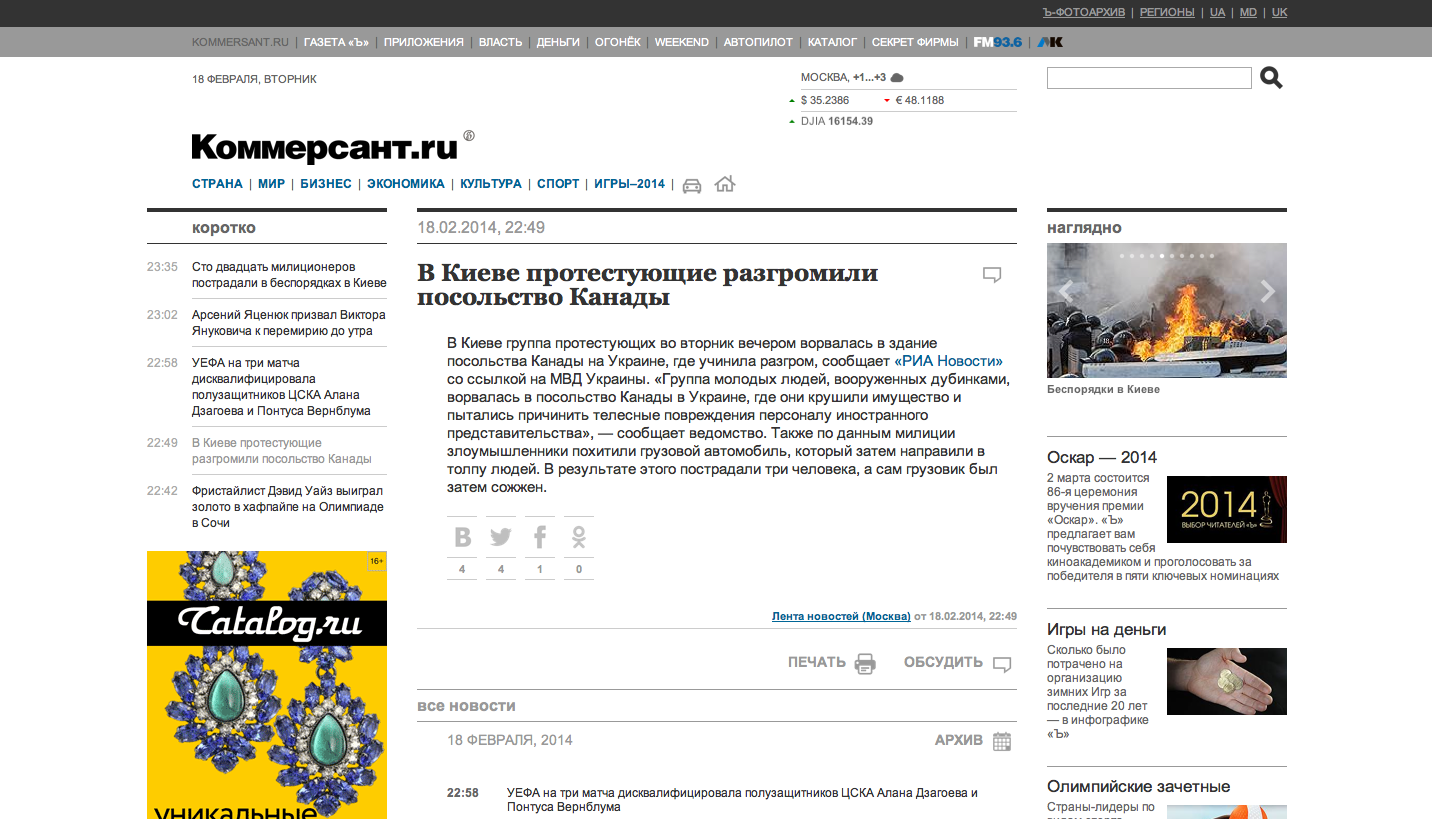
Task: Click inside the search input field
Action: pyautogui.click(x=1149, y=78)
